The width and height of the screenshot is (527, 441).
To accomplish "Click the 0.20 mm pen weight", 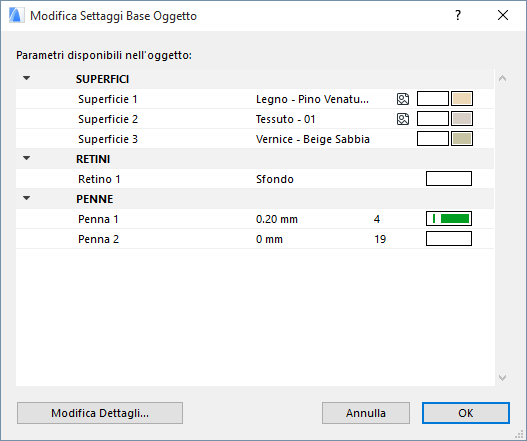I will click(277, 219).
